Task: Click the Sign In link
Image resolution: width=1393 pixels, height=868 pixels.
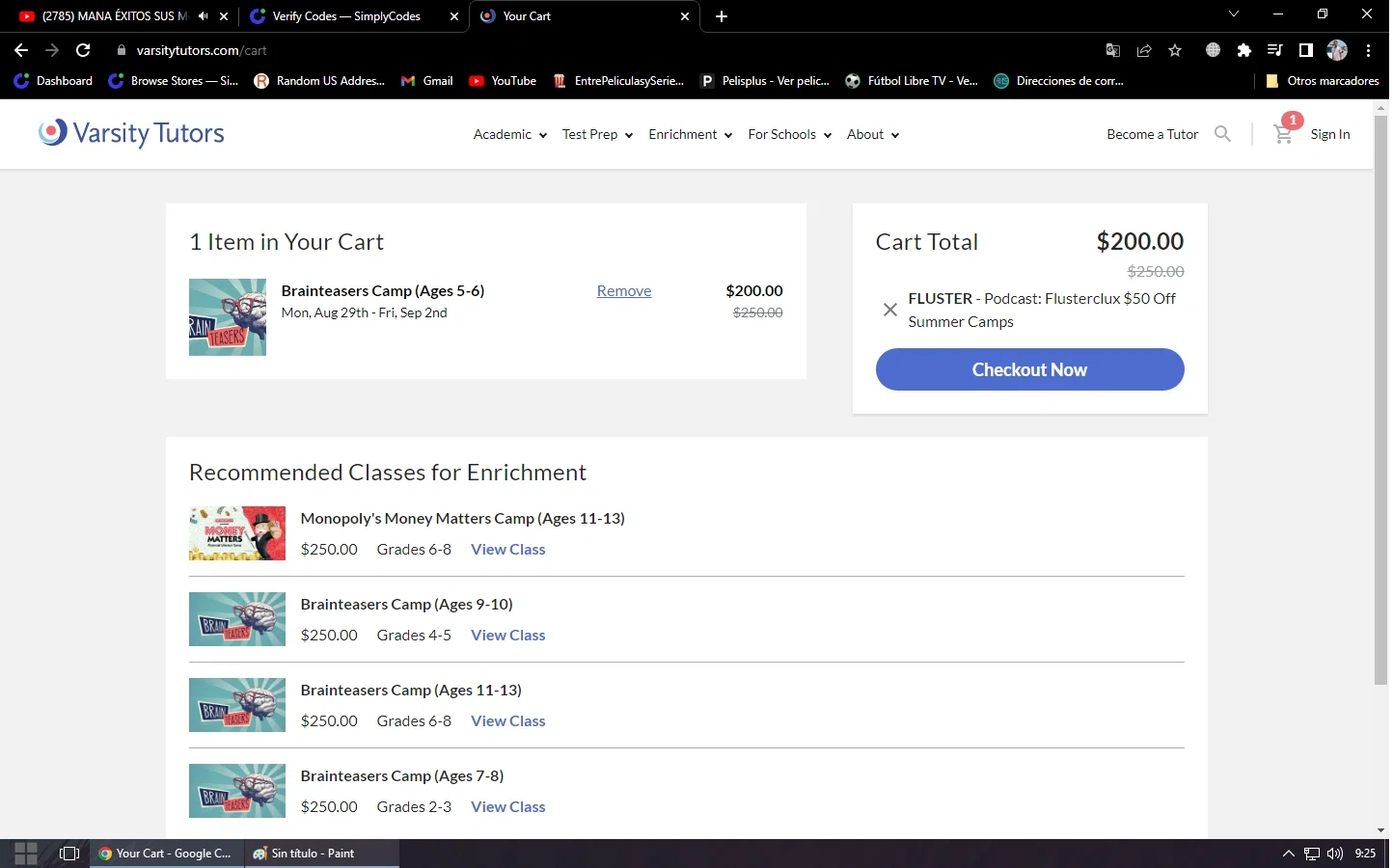Action: click(1330, 135)
